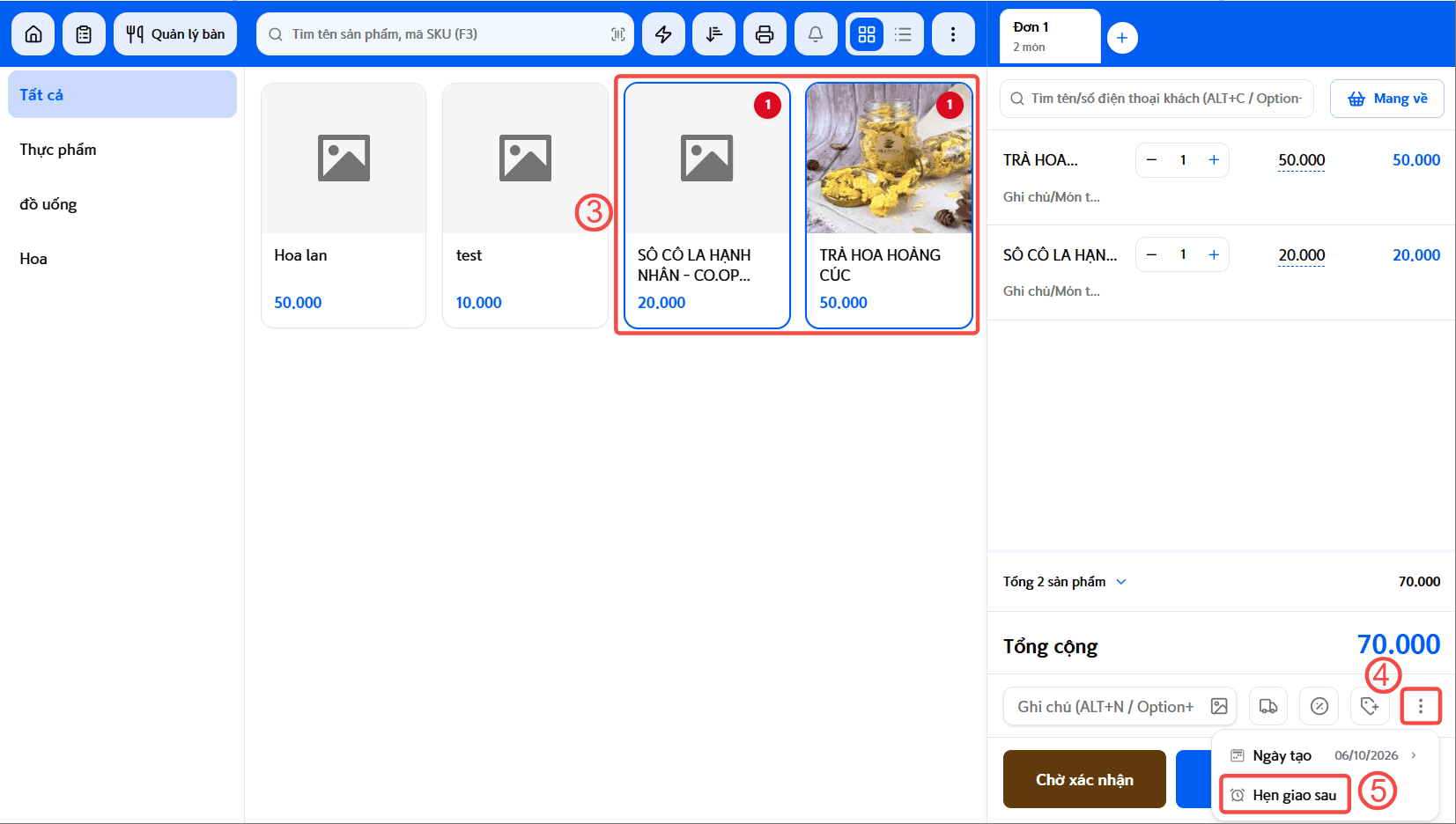Click the note under TRÀ HOA item
1456x824 pixels.
click(x=1052, y=197)
